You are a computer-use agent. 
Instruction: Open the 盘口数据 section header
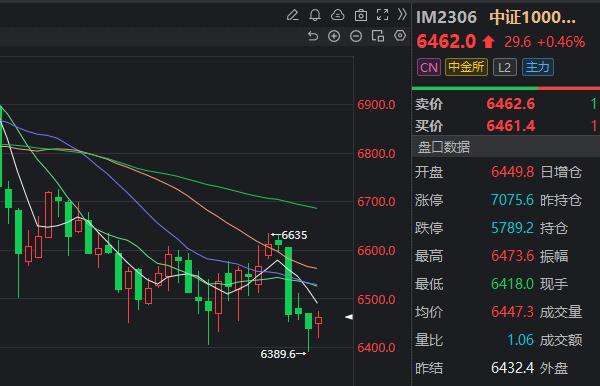[x=506, y=147]
